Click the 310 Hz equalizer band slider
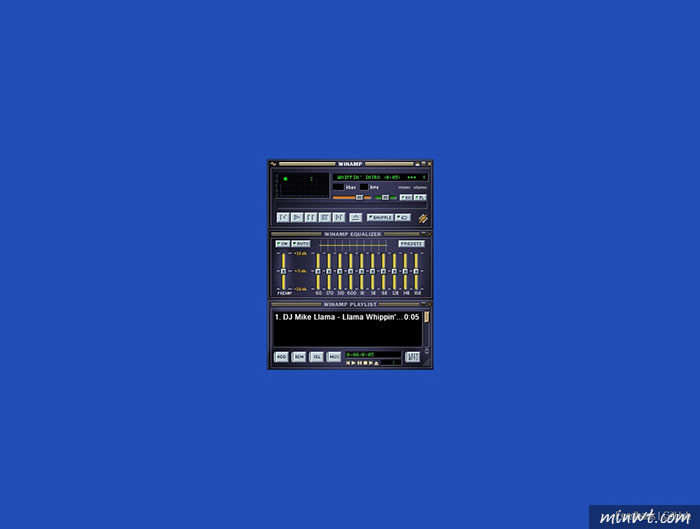Image resolution: width=700 pixels, height=529 pixels. pyautogui.click(x=340, y=271)
